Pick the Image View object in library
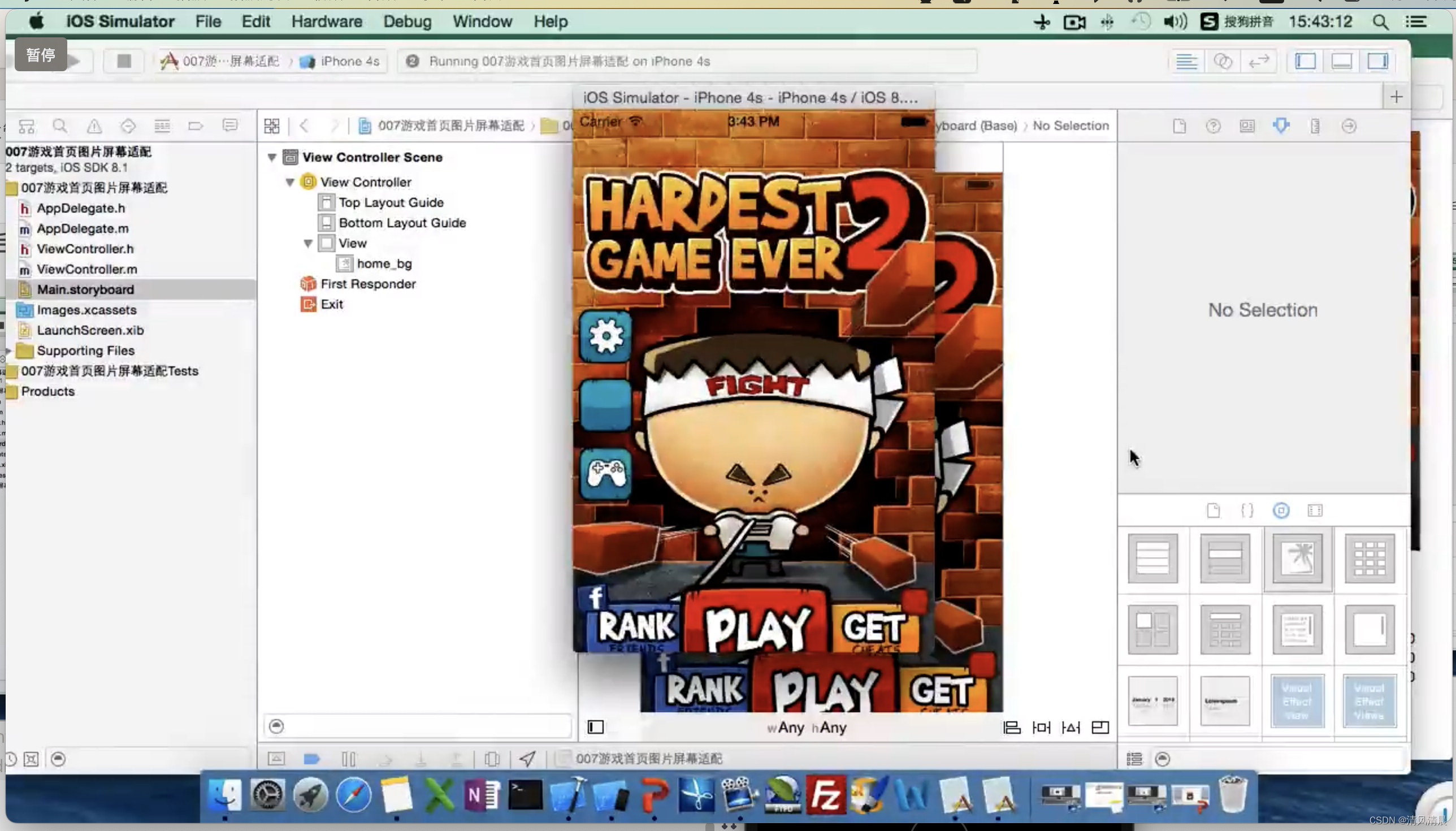1456x831 pixels. (x=1297, y=559)
